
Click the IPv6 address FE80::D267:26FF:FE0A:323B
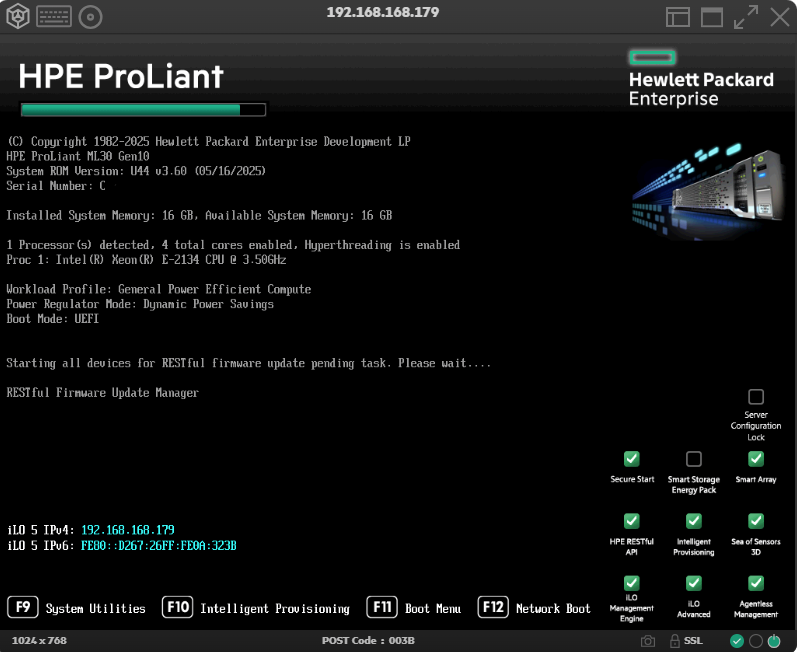[x=159, y=545]
